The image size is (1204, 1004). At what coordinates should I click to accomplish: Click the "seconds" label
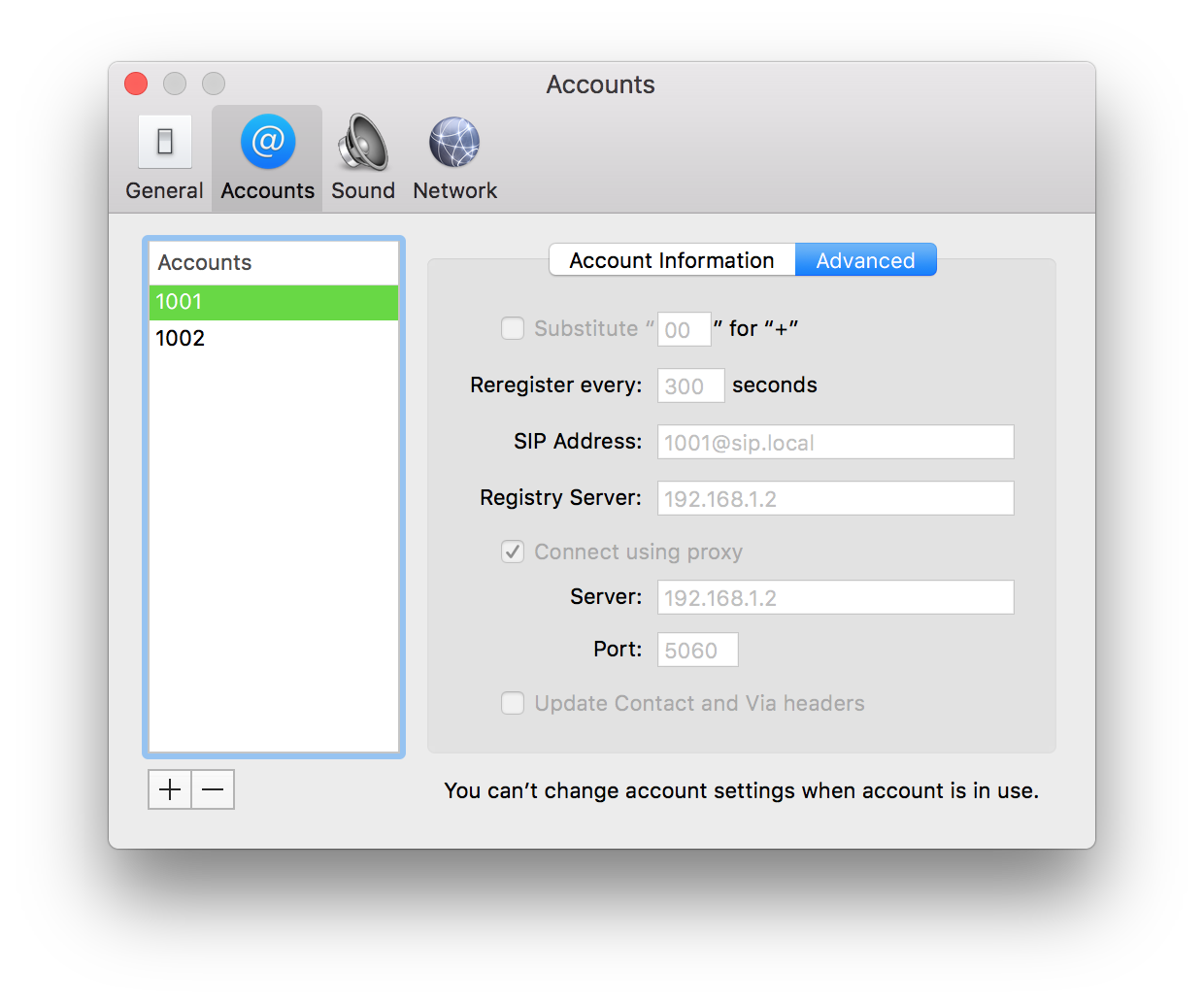point(775,385)
